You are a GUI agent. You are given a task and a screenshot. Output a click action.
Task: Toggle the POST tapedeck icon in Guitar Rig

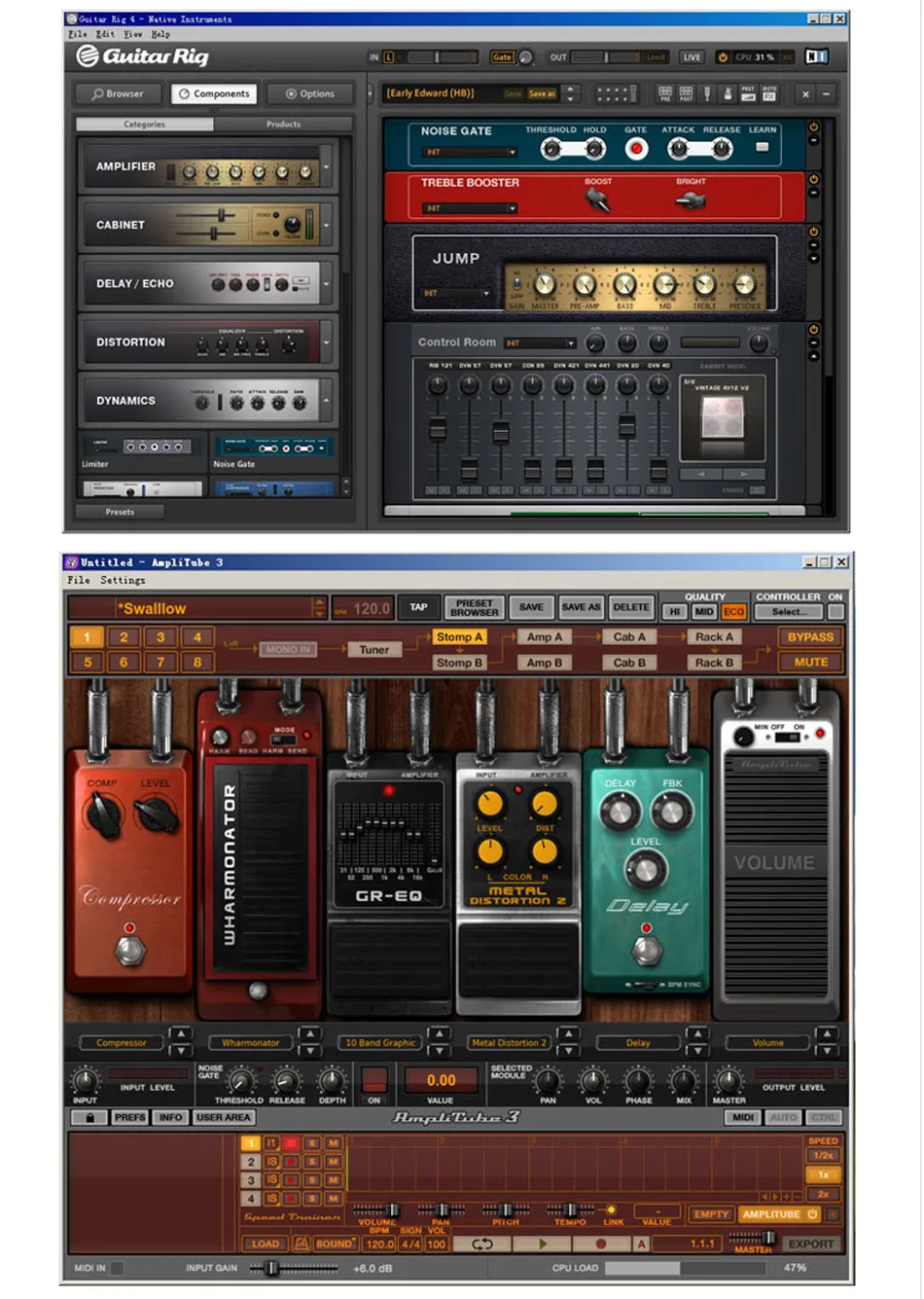686,93
